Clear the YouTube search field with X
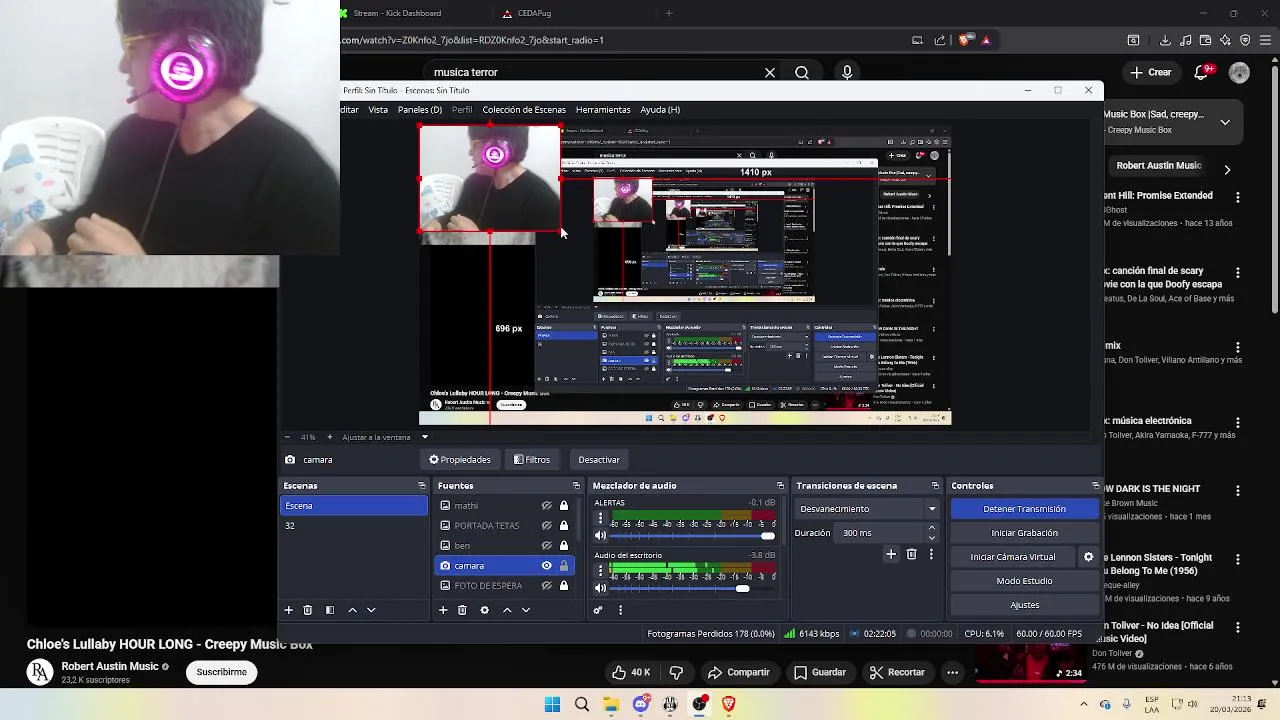 pos(770,73)
